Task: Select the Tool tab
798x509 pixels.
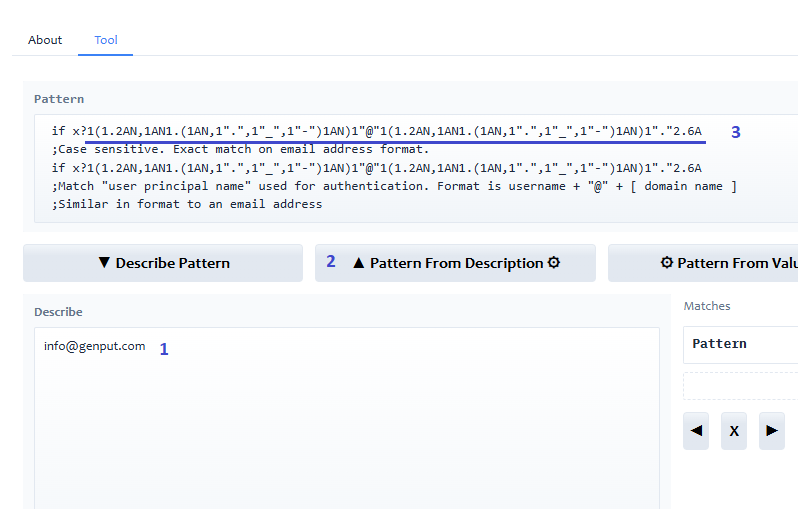Action: click(106, 40)
